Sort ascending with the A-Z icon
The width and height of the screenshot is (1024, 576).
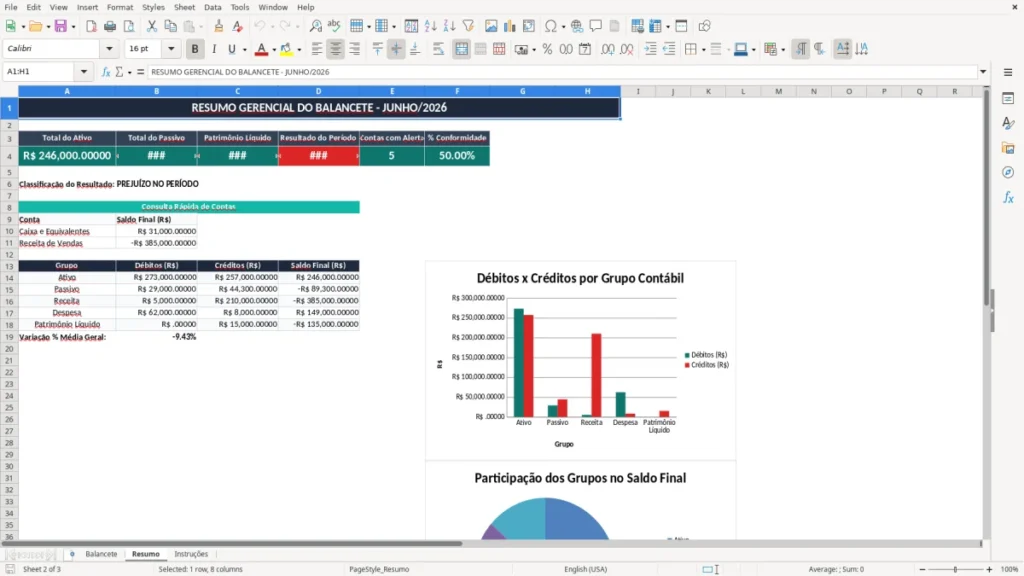tap(430, 26)
